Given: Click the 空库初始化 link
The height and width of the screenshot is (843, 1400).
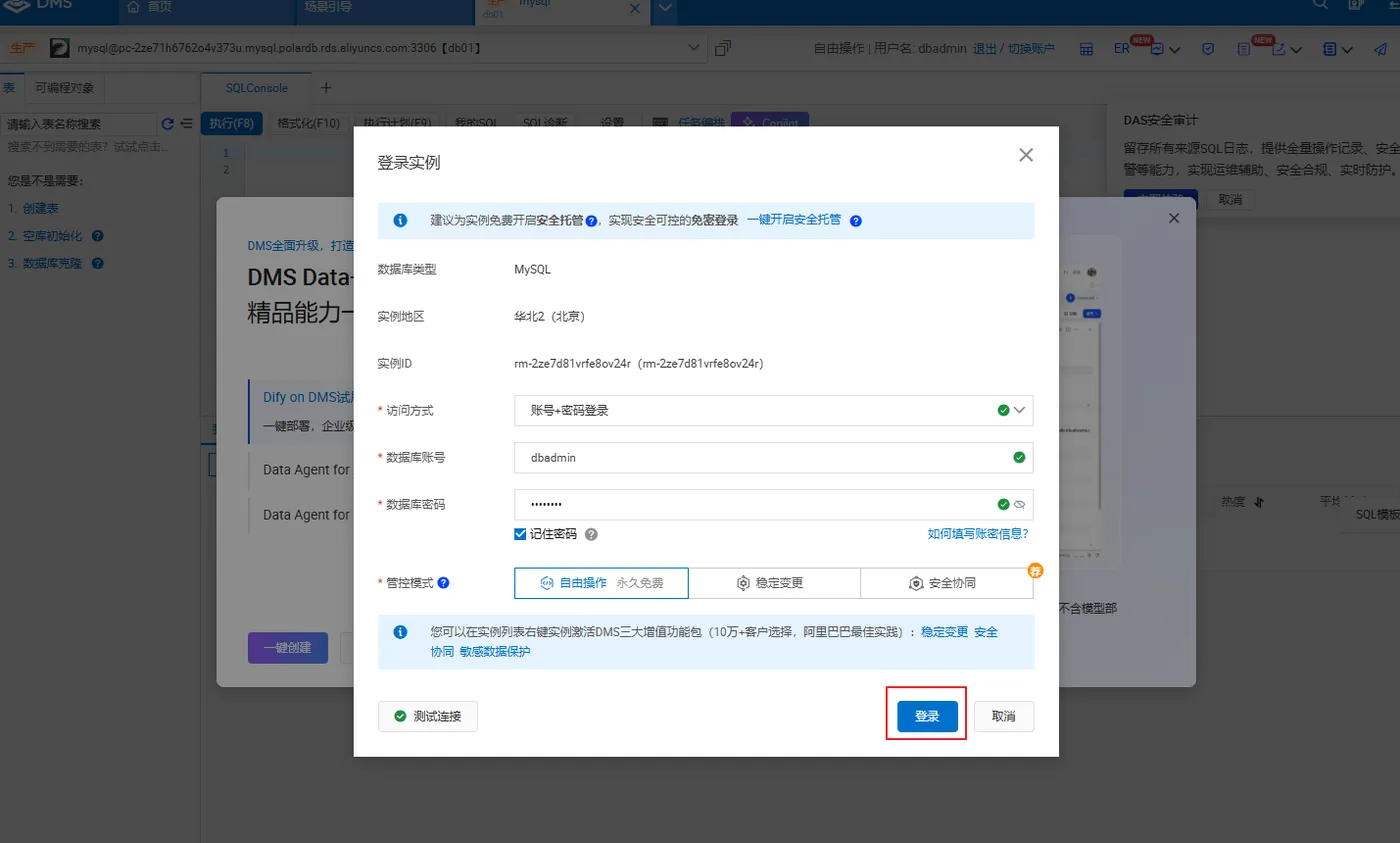Looking at the screenshot, I should pos(54,236).
